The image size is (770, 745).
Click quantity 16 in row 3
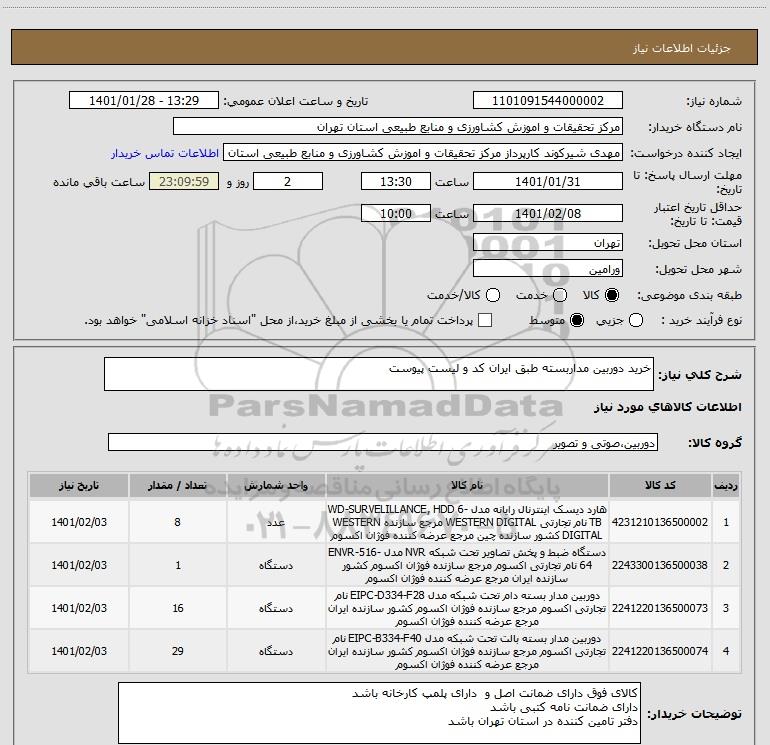pos(177,608)
